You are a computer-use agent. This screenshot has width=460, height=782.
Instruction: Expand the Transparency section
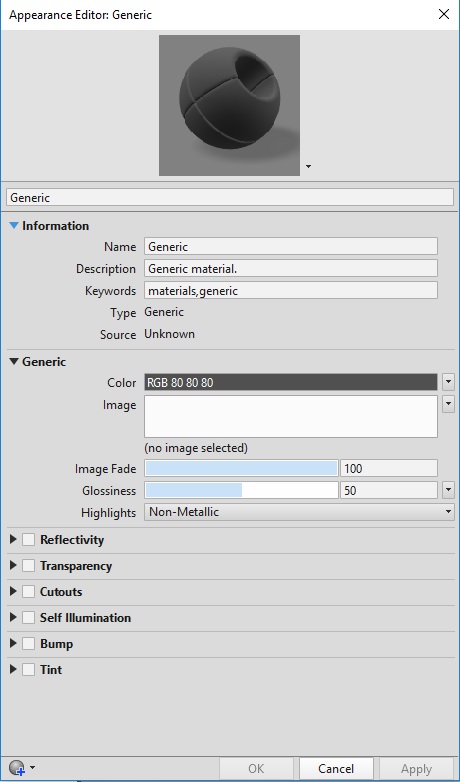click(13, 566)
